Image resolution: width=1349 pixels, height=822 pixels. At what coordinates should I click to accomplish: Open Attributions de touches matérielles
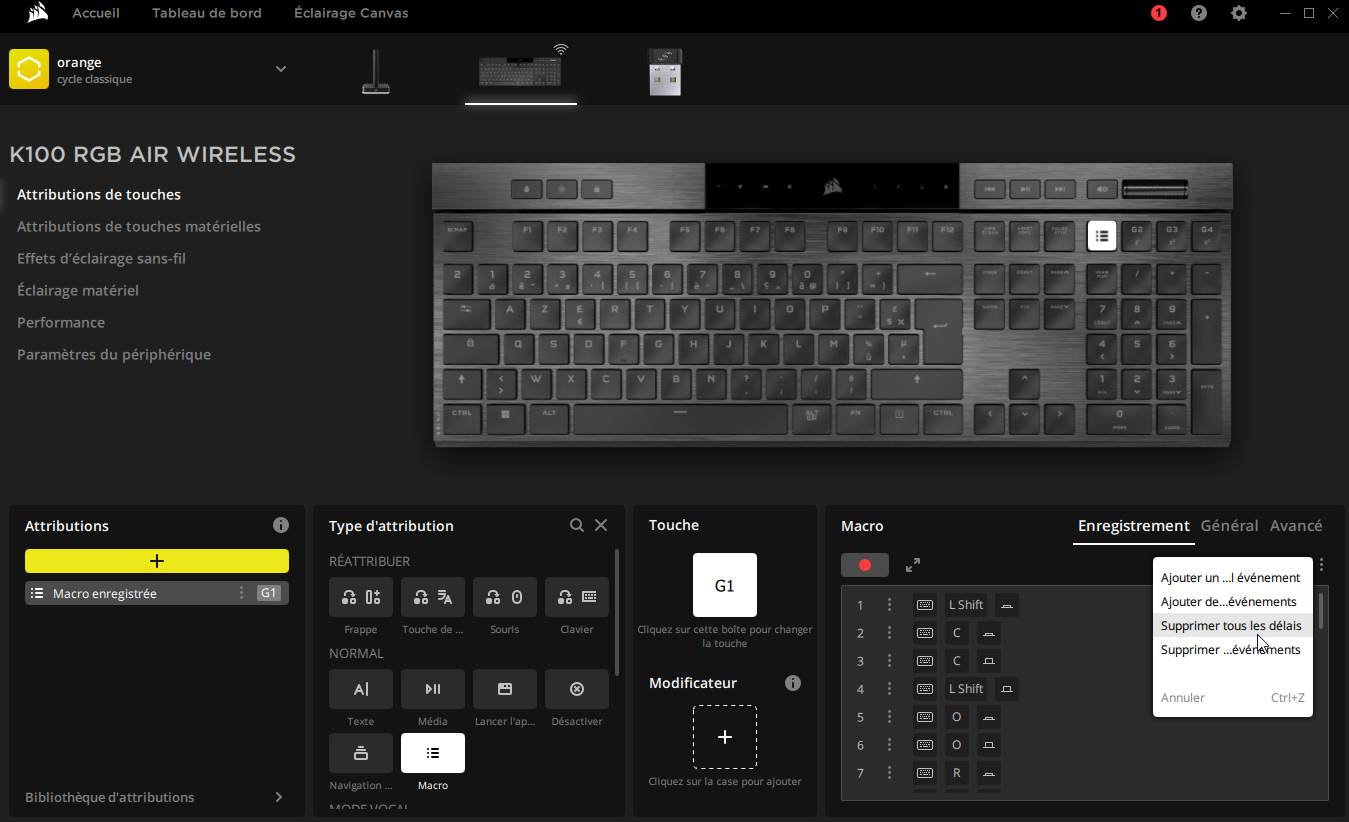139,226
